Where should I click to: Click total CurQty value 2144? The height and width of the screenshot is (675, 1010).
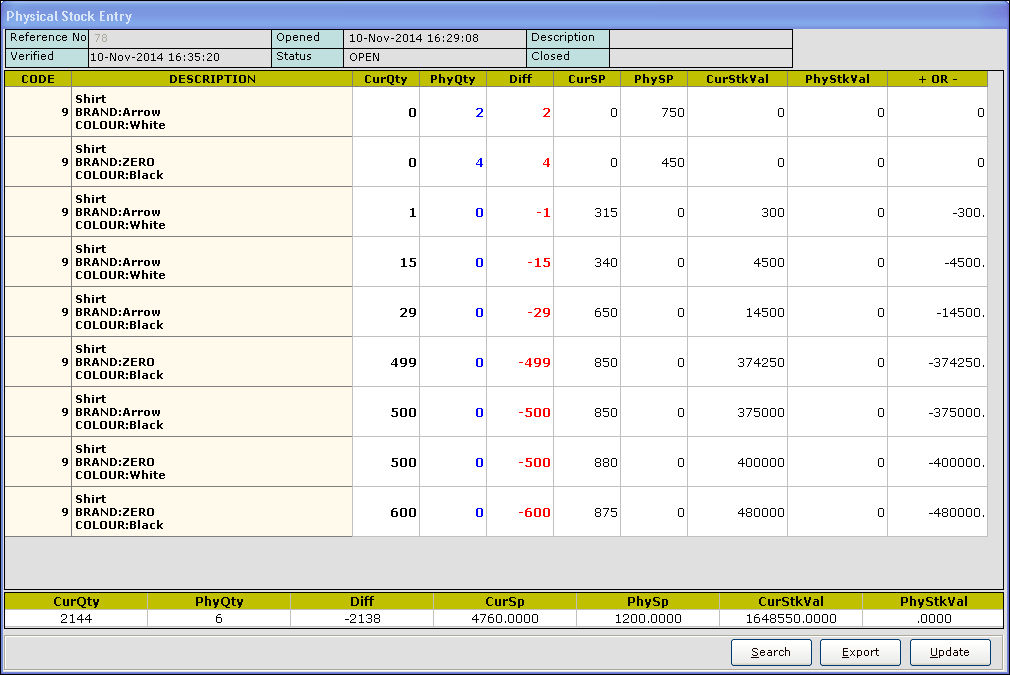[x=76, y=619]
